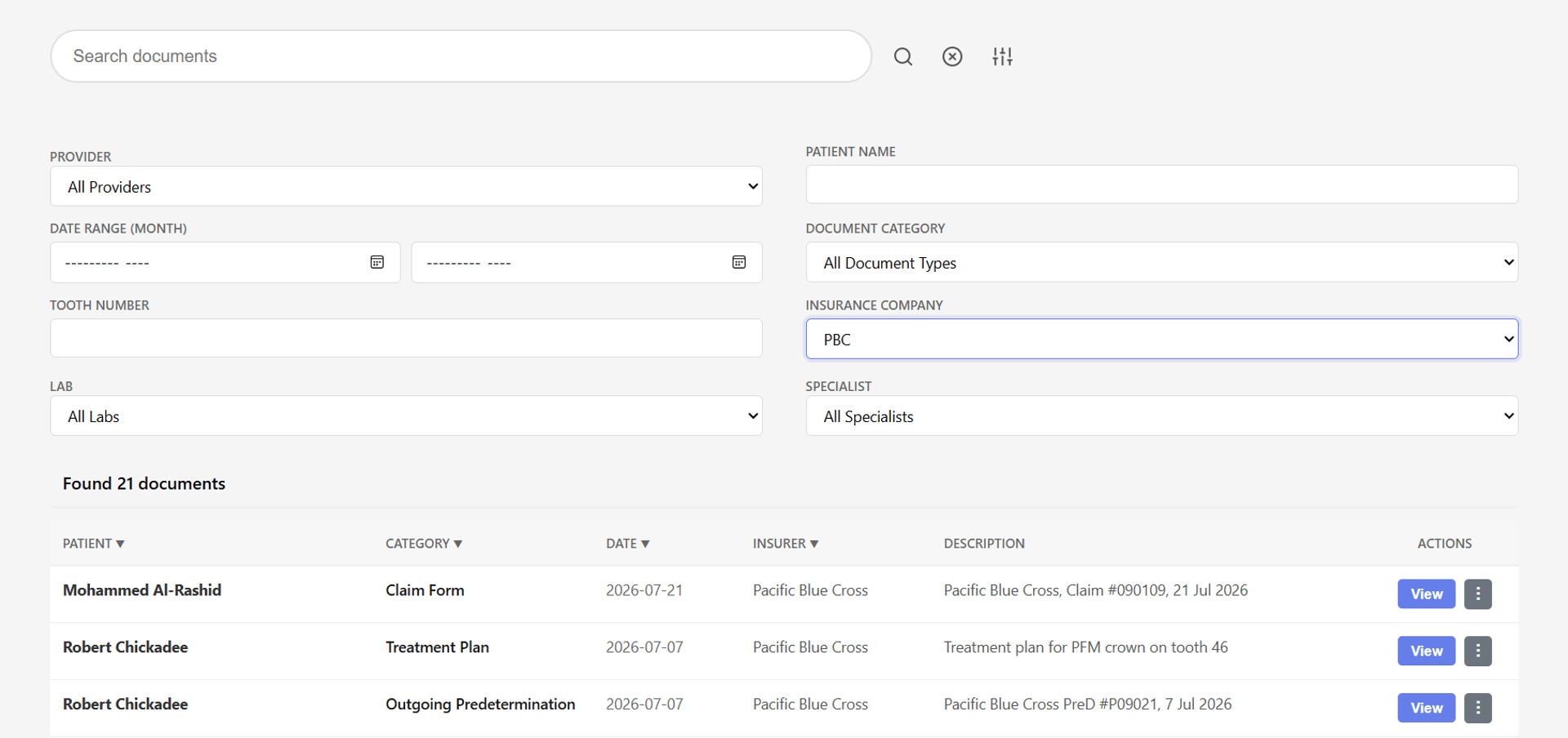
Task: Click the date 2026-07-21
Action: 644,590
